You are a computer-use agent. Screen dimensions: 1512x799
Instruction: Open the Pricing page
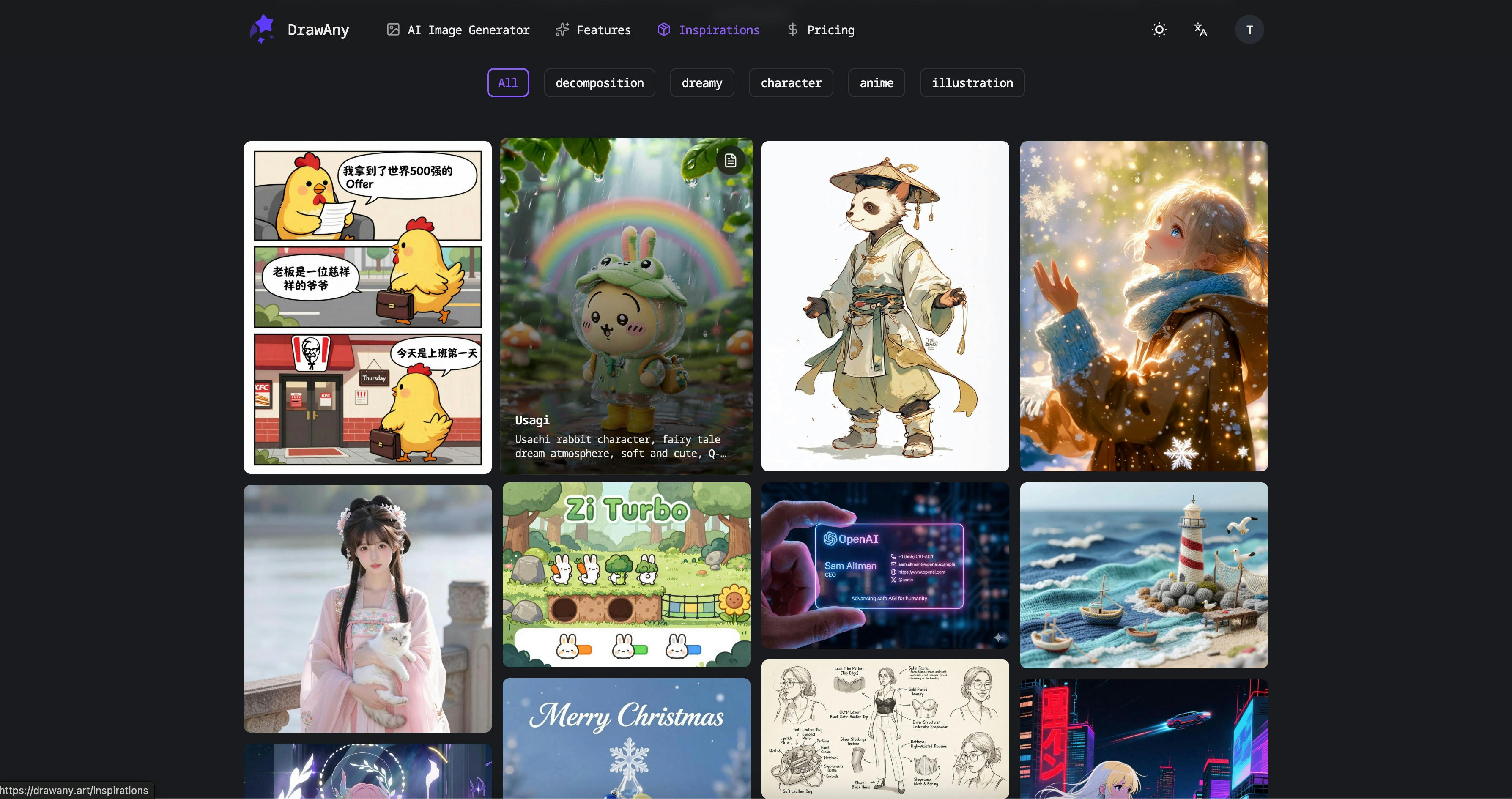click(x=830, y=30)
